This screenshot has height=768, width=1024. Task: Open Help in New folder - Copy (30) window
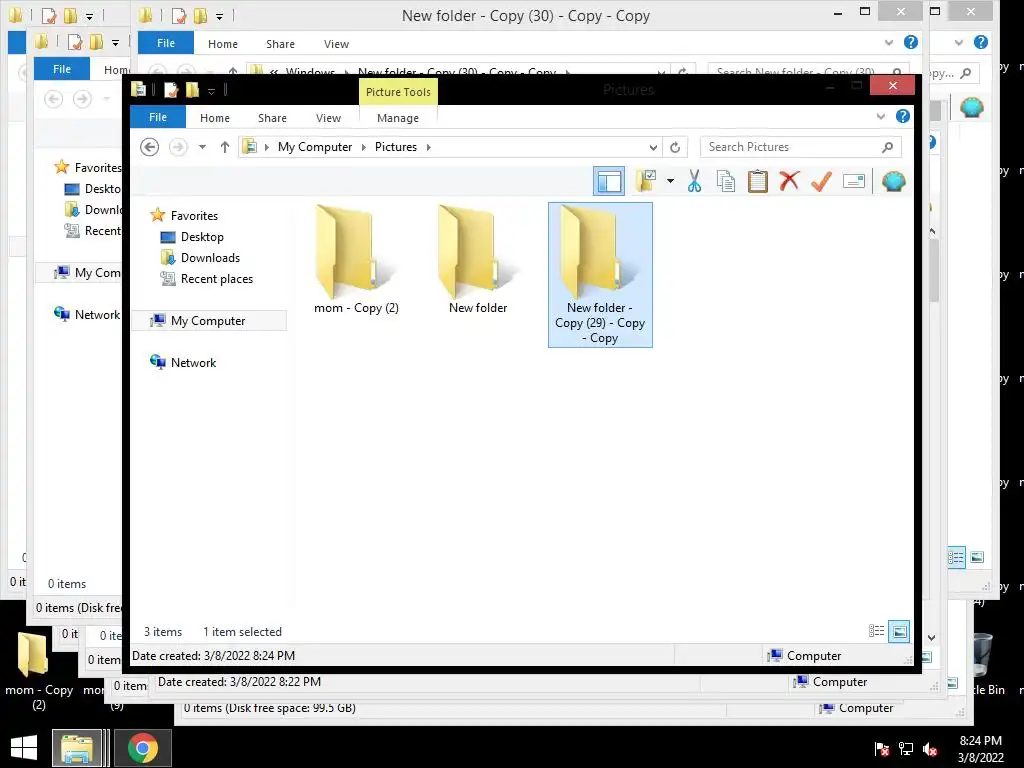click(x=910, y=42)
